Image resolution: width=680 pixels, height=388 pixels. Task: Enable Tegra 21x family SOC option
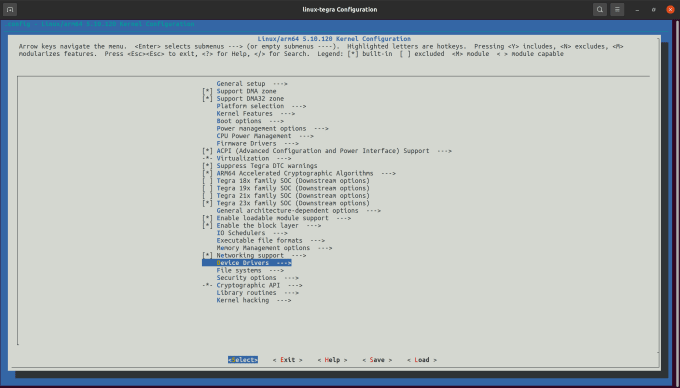pyautogui.click(x=208, y=196)
